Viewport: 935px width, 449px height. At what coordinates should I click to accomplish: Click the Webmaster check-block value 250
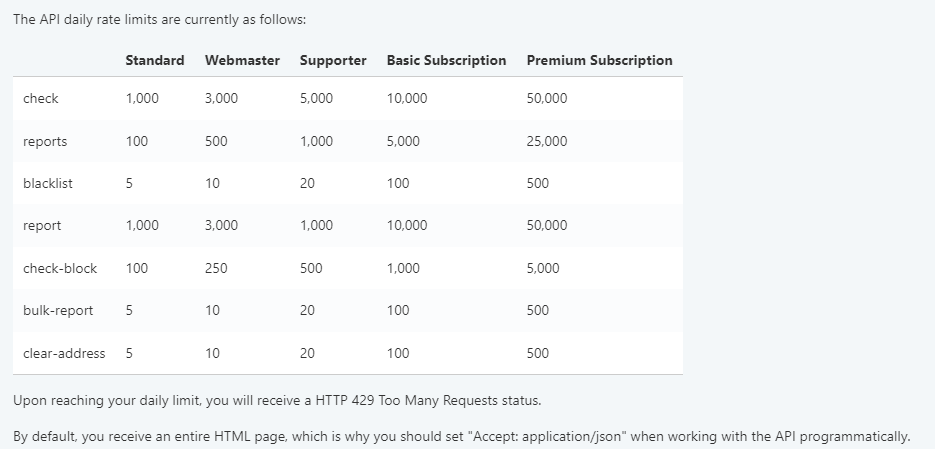click(216, 268)
